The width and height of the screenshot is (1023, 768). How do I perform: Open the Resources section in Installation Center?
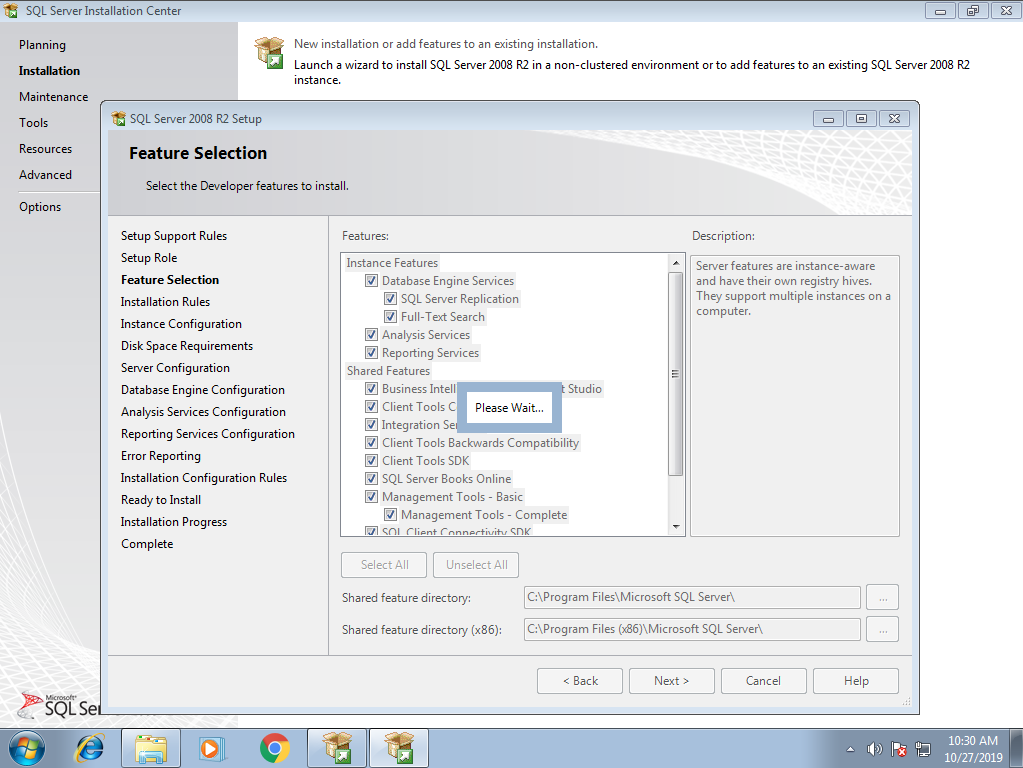point(46,149)
